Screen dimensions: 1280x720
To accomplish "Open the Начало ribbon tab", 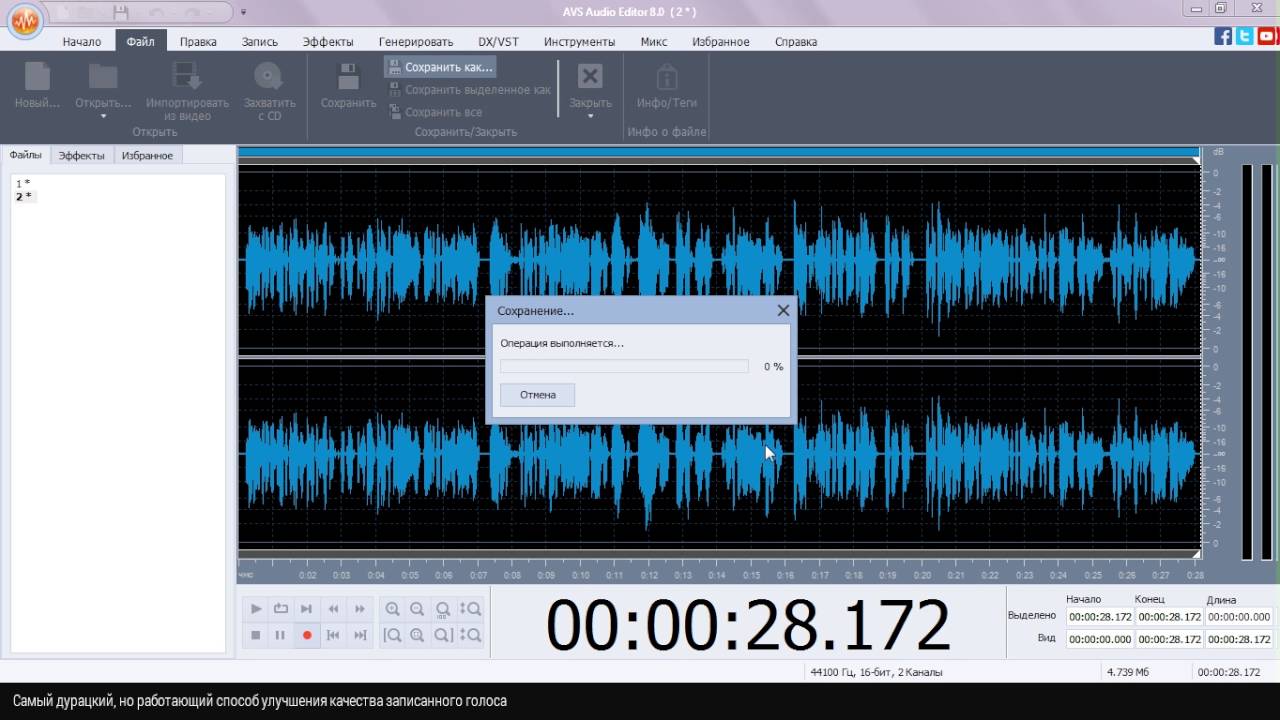I will click(x=82, y=42).
